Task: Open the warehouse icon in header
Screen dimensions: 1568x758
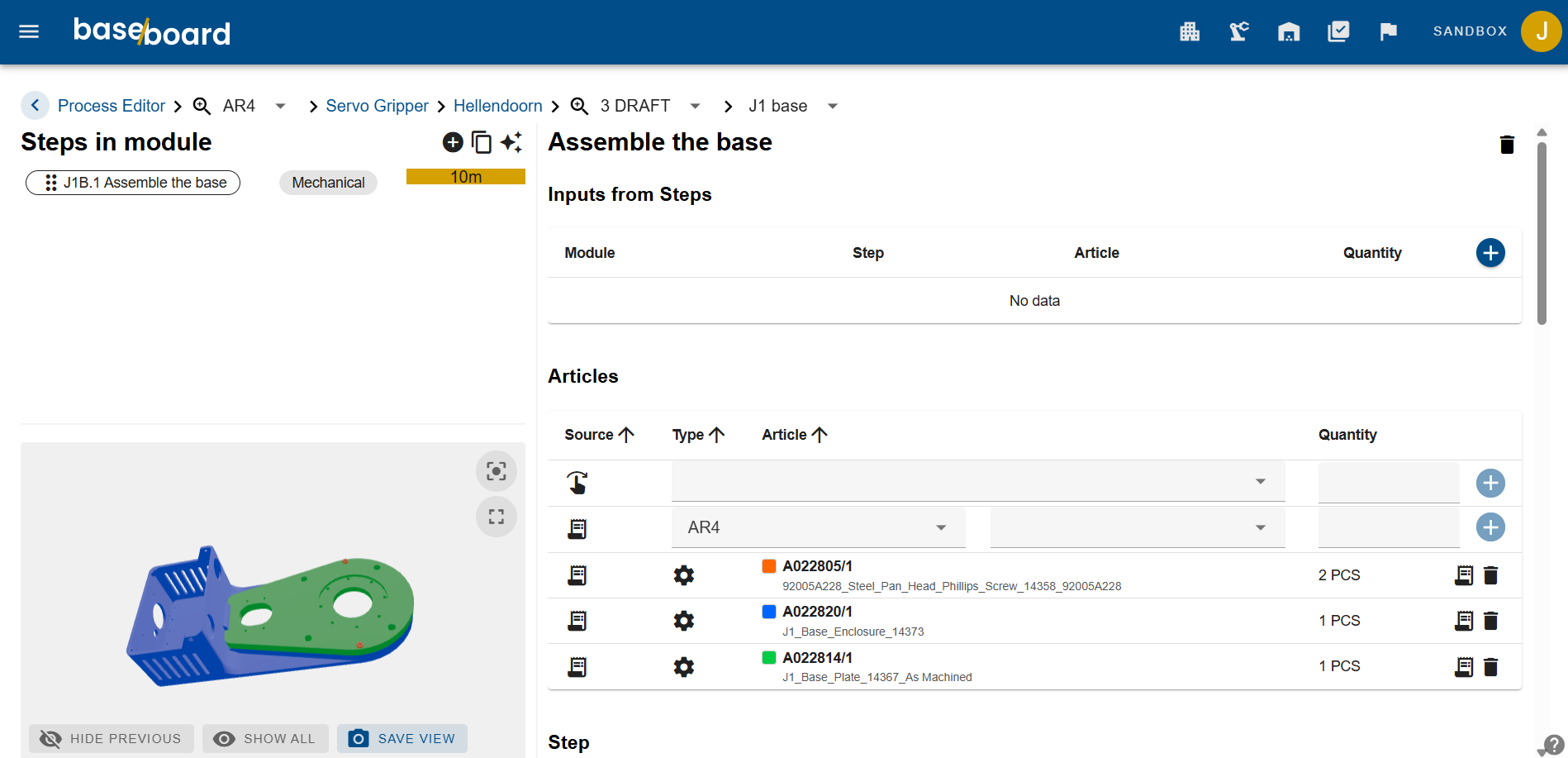Action: click(x=1289, y=31)
